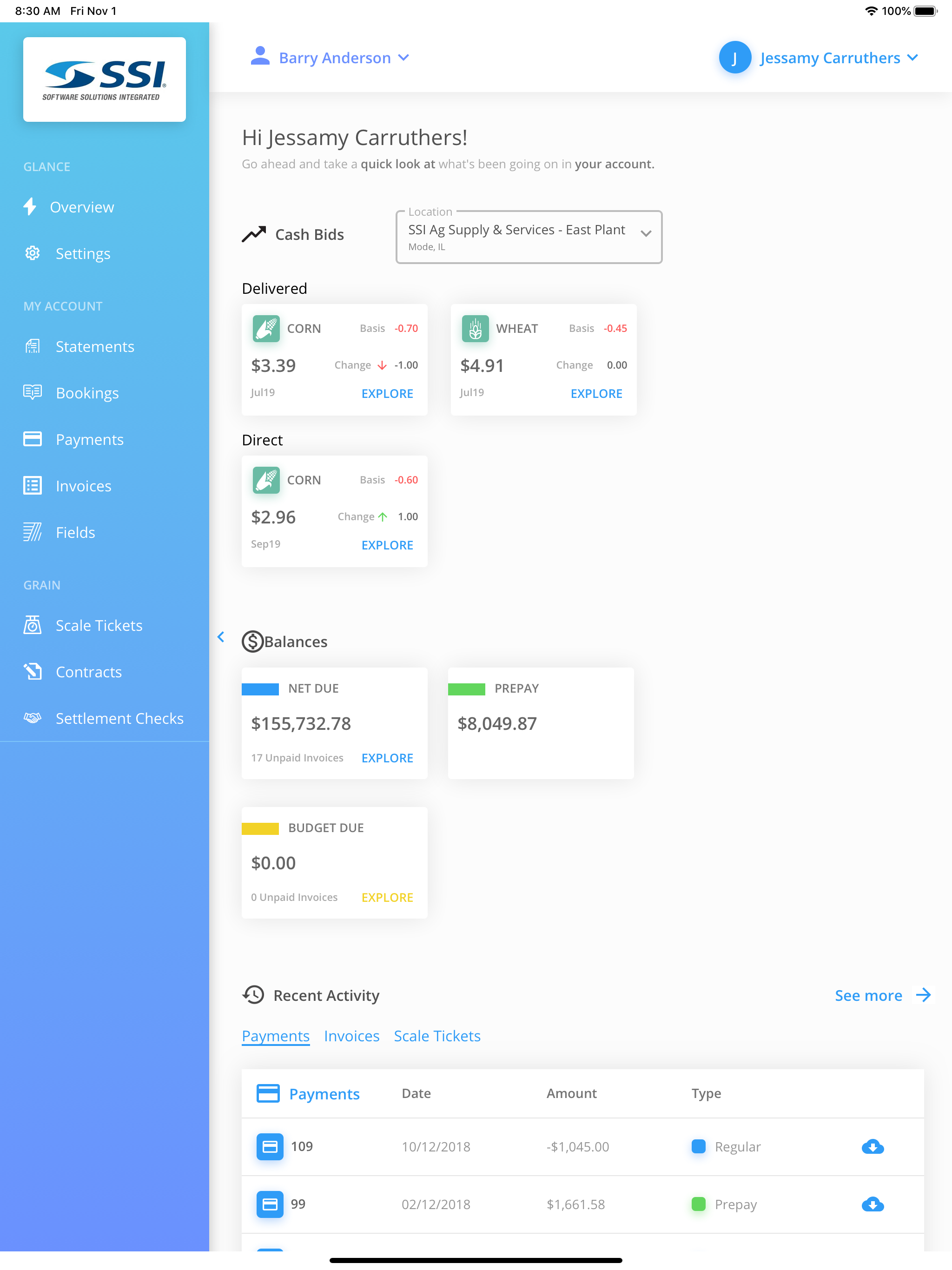
Task: Download payment 109 with the cloud icon
Action: (x=873, y=1146)
